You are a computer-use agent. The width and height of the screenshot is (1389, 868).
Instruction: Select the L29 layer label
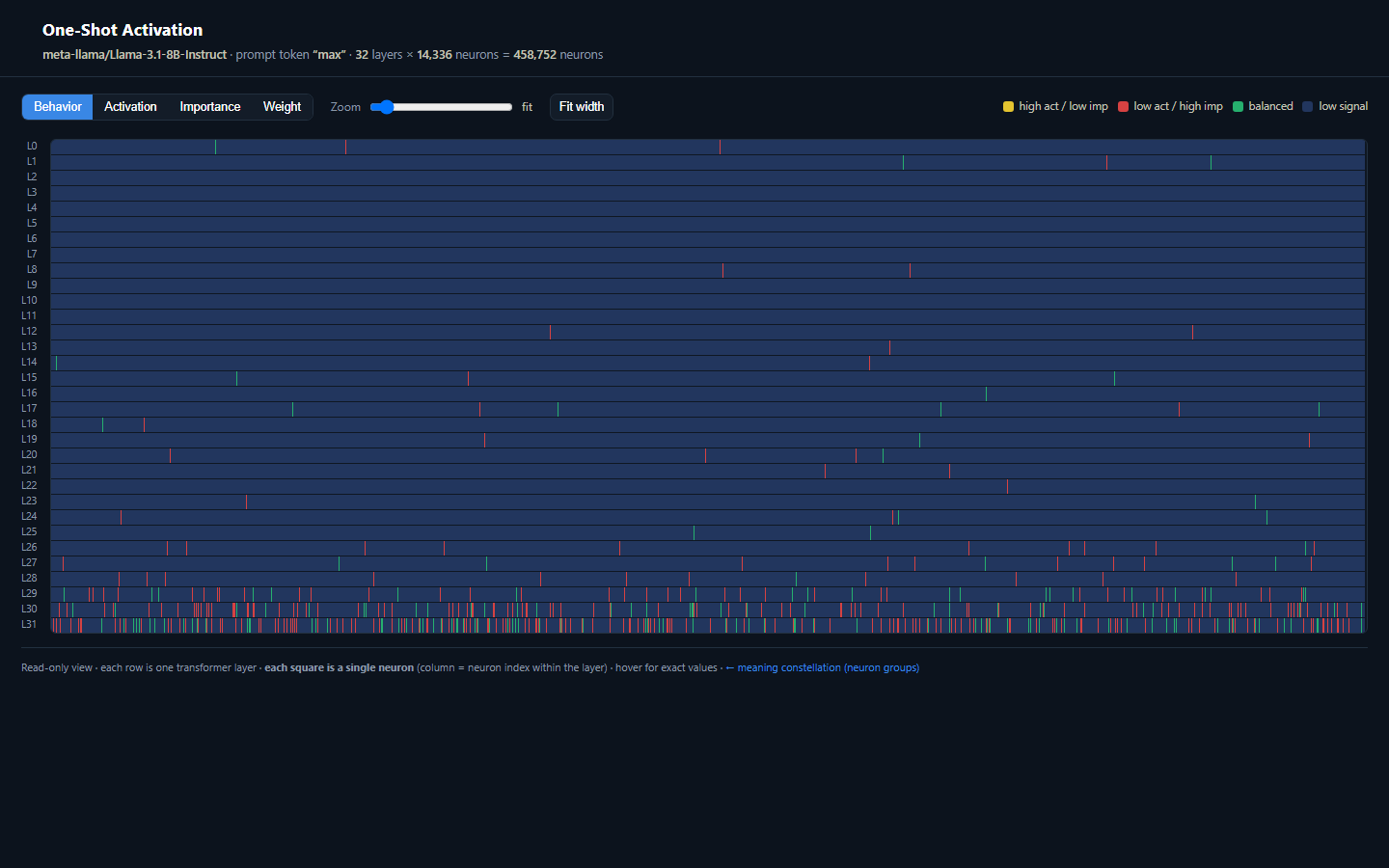(x=29, y=594)
